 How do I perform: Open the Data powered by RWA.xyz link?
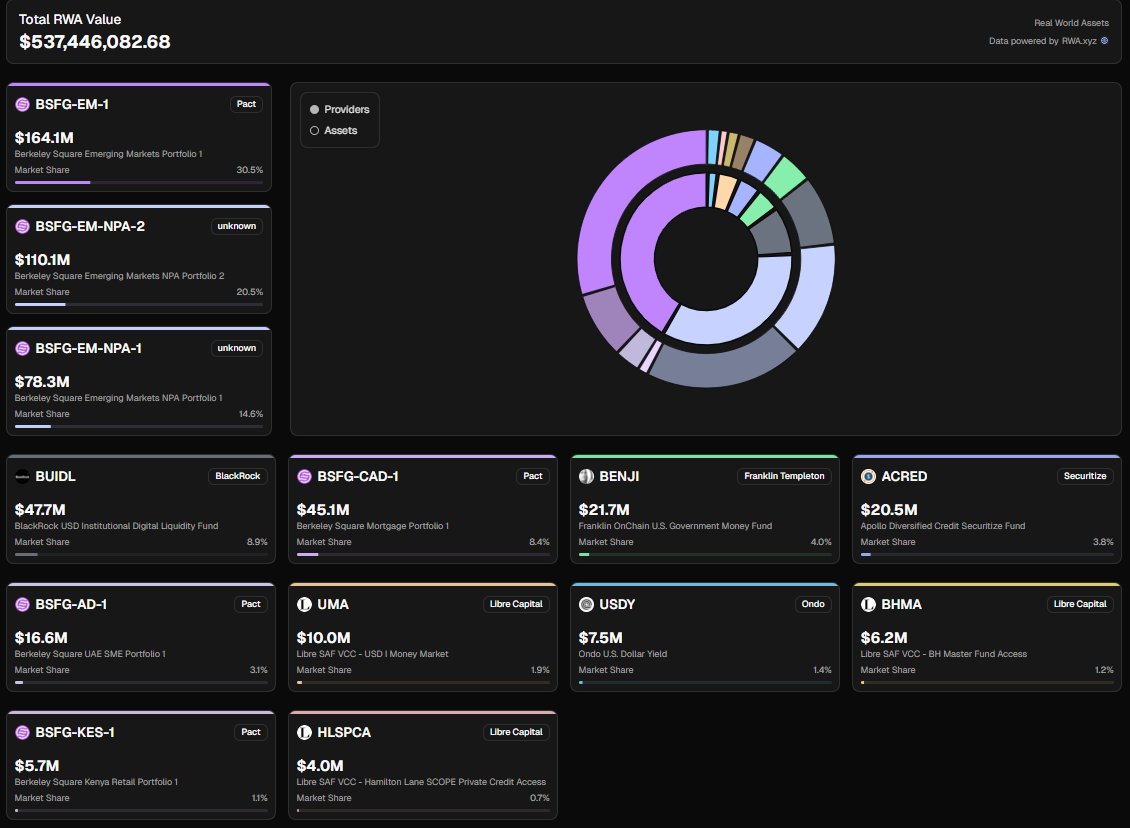pyautogui.click(x=1048, y=41)
